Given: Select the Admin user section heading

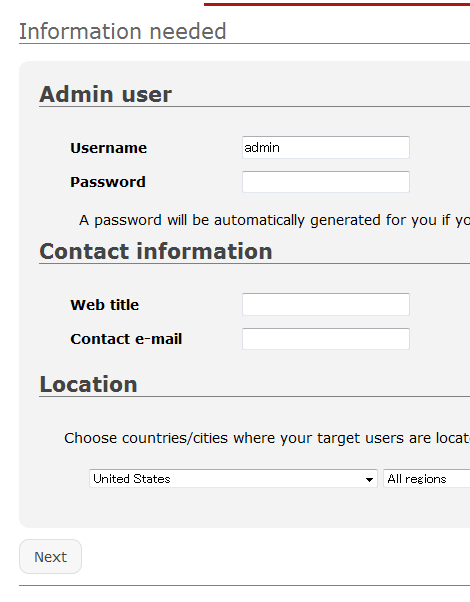Looking at the screenshot, I should 106,94.
